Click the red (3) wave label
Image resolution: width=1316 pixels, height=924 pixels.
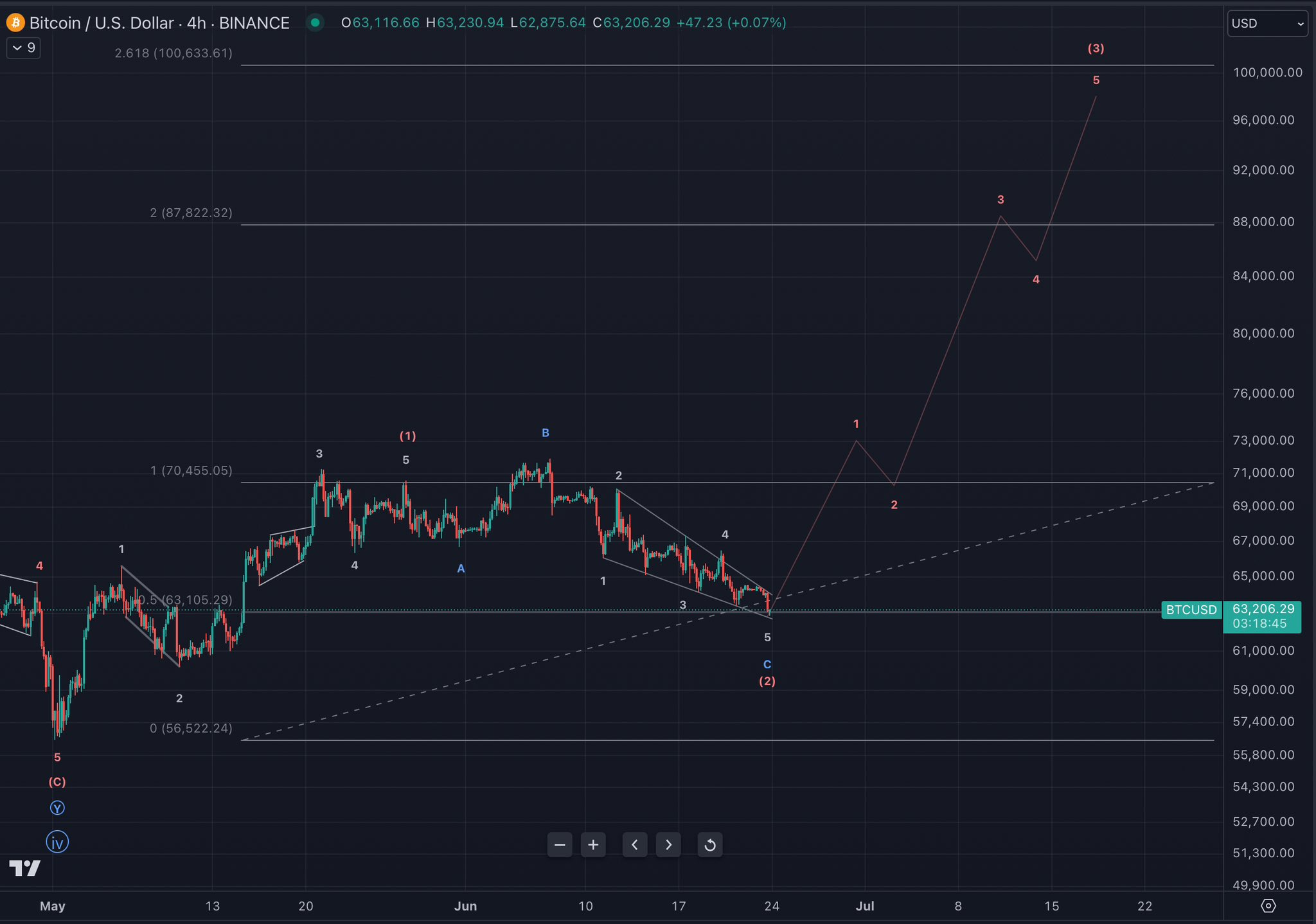pos(1096,48)
